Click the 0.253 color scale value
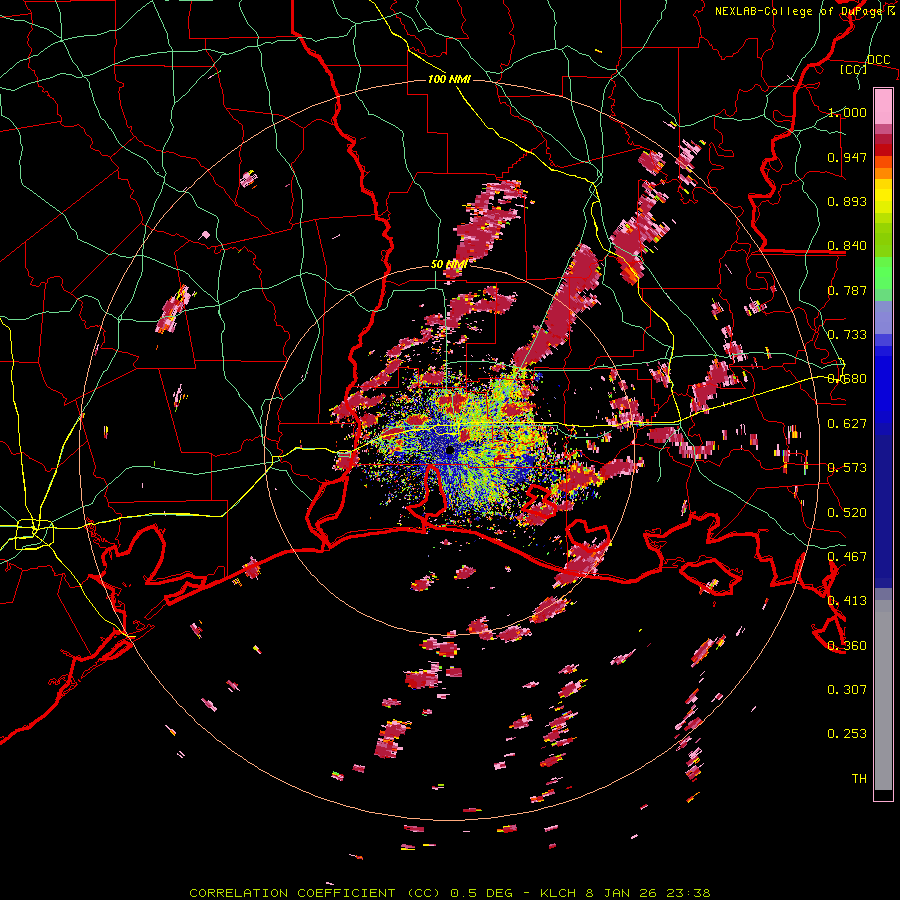The image size is (900, 900). (x=847, y=734)
